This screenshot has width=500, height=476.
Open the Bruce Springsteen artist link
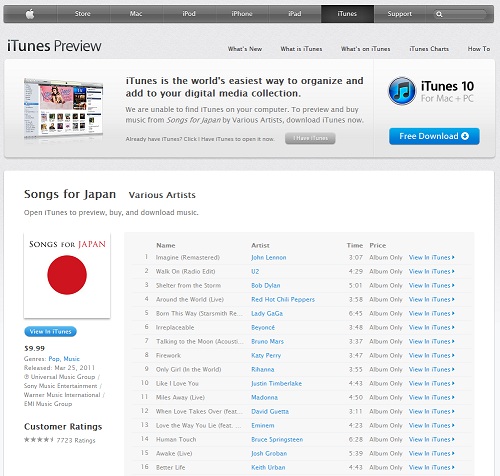(277, 440)
